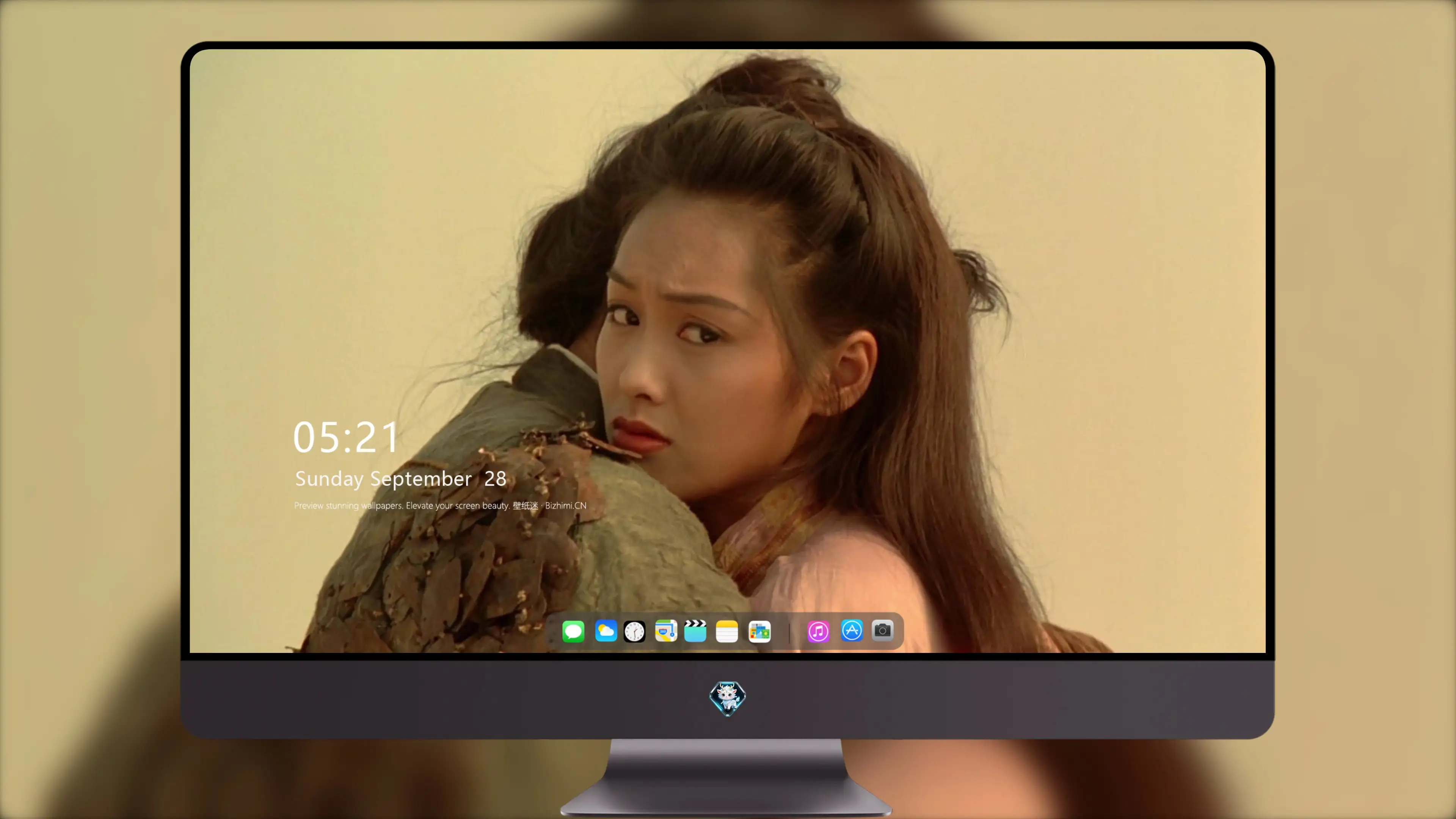Launch the Maps app from the dock

click(x=666, y=631)
